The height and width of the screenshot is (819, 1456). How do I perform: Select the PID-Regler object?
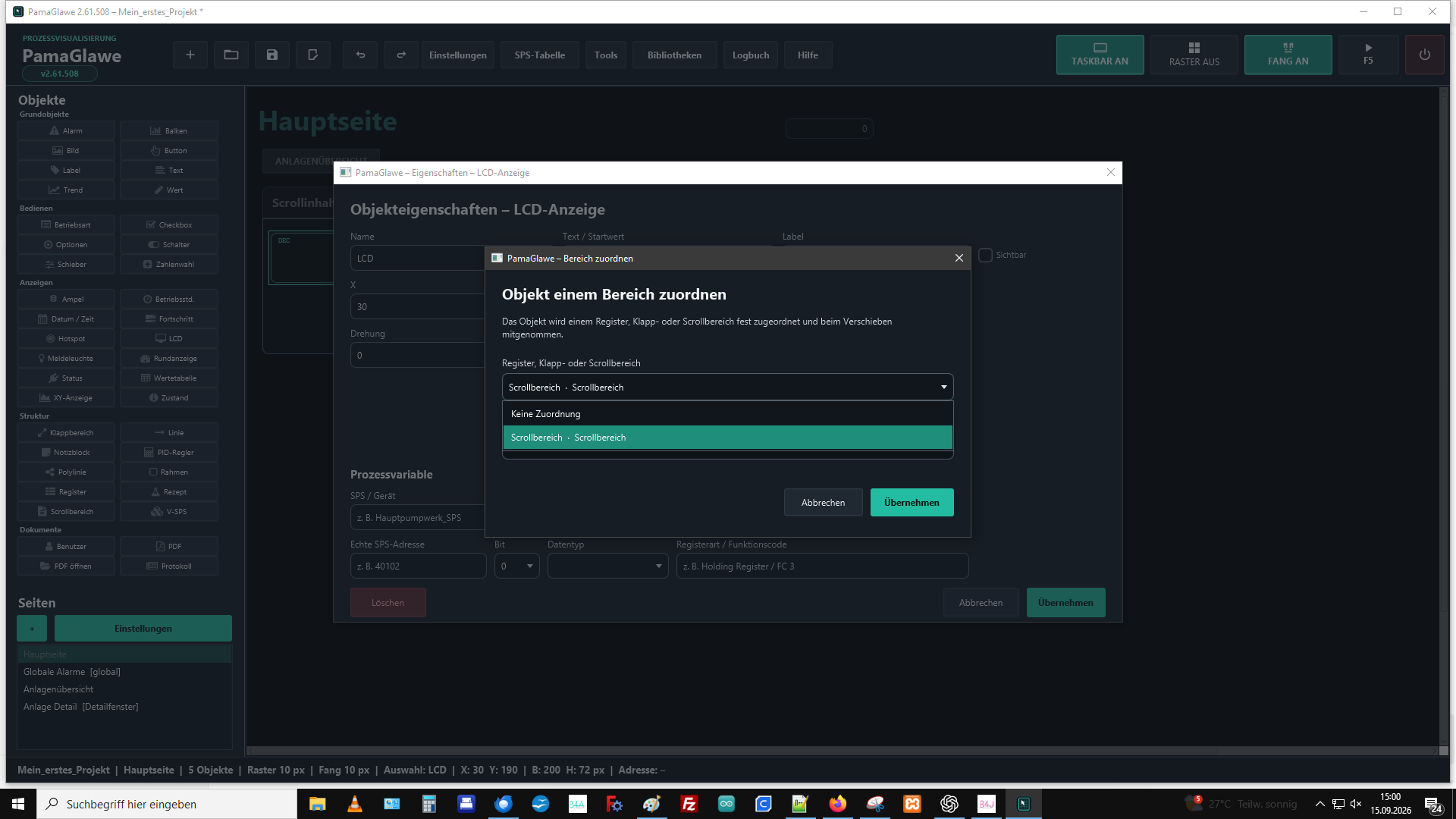169,452
